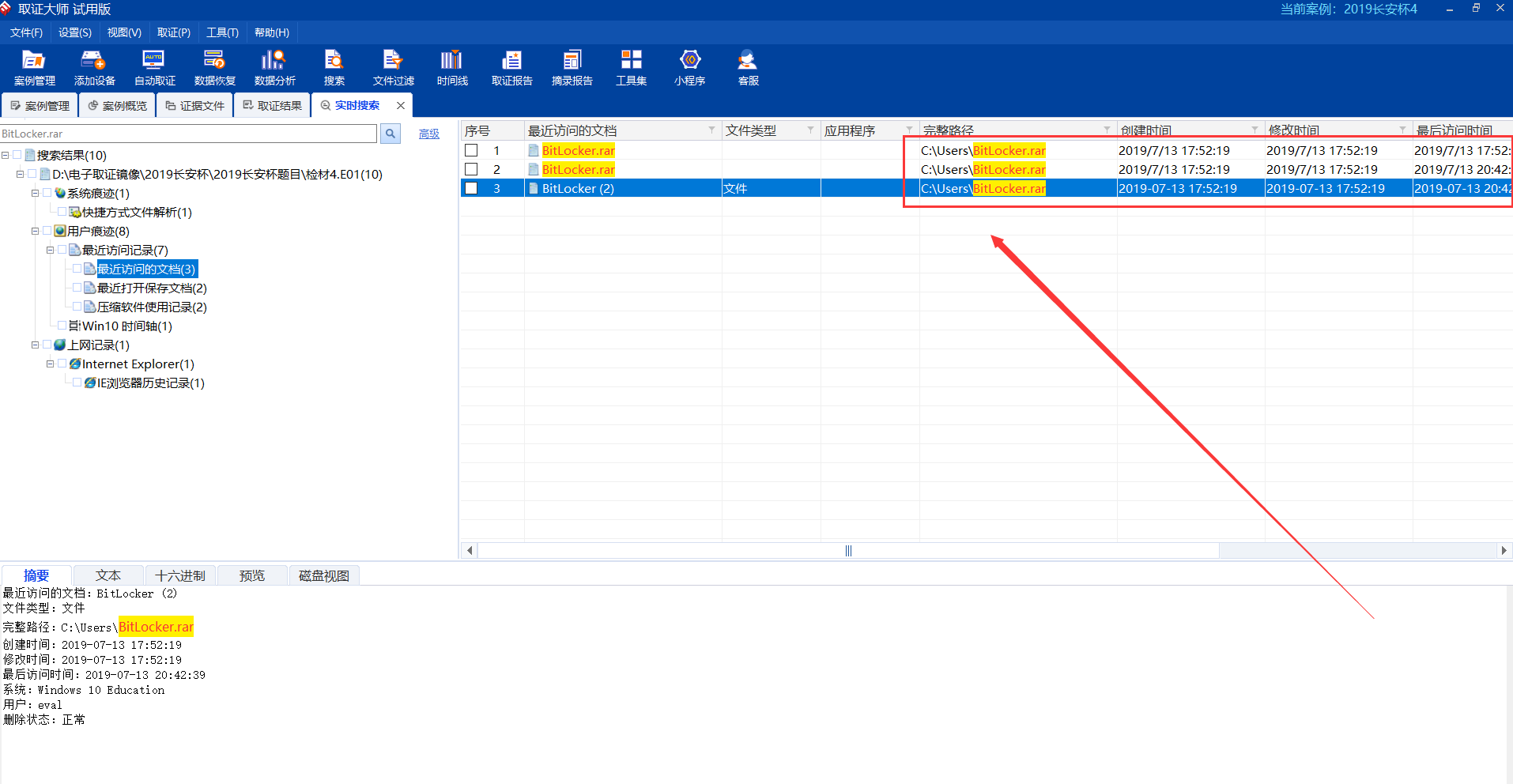The width and height of the screenshot is (1513, 784).
Task: Click the 用户痕迹 icon in tree
Action: (60, 231)
